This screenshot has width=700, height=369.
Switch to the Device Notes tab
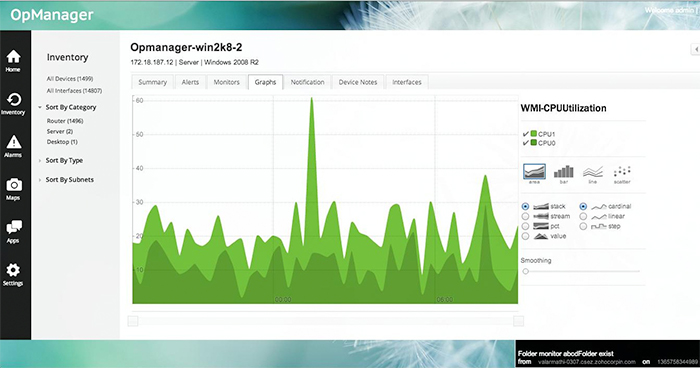point(358,82)
